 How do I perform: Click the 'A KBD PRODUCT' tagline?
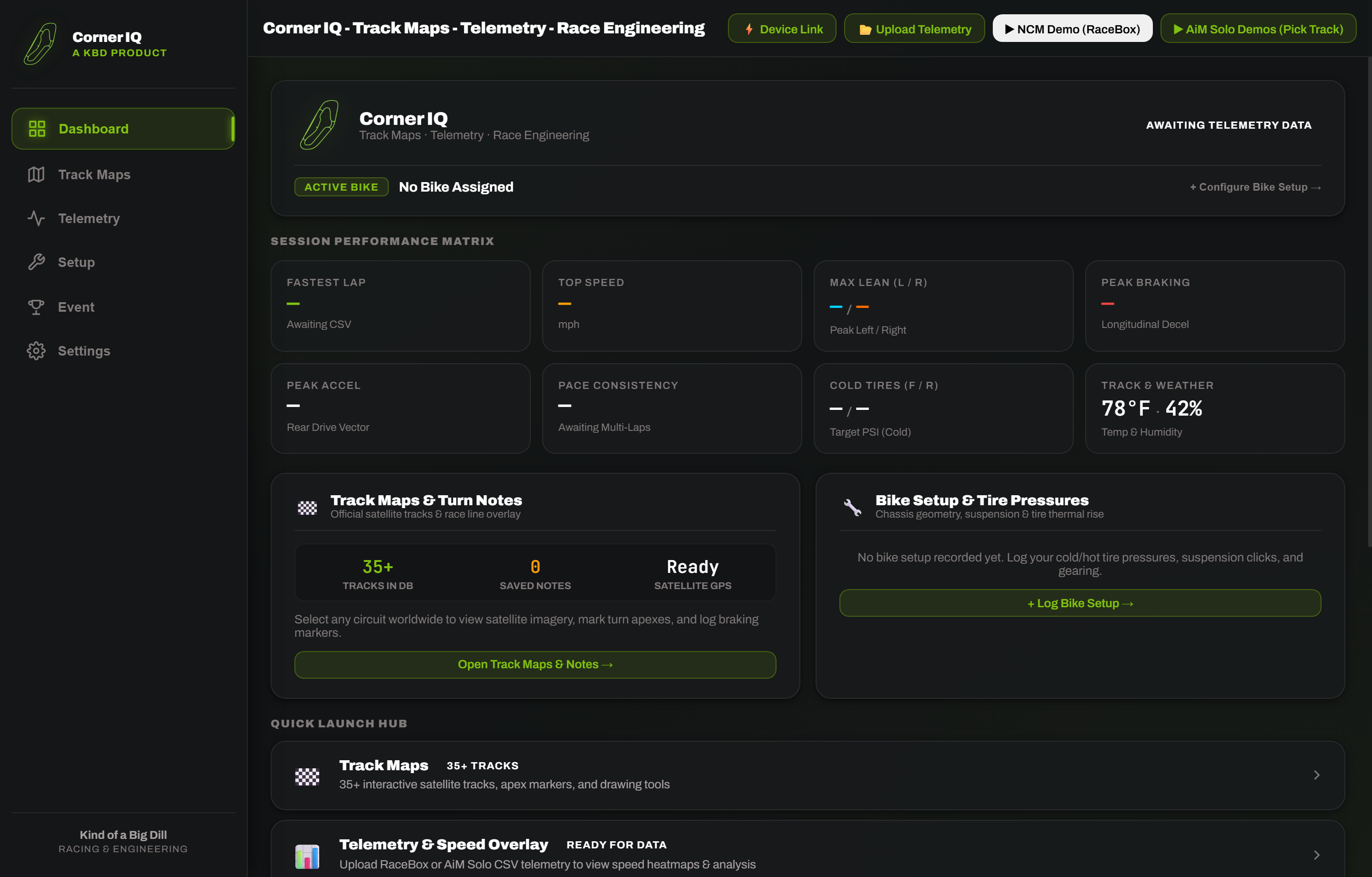(x=120, y=53)
